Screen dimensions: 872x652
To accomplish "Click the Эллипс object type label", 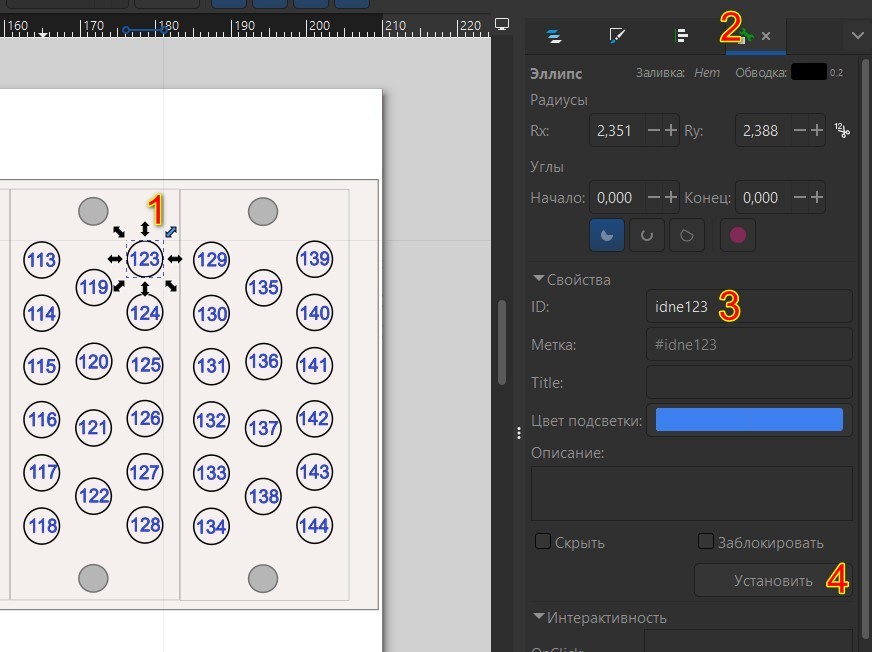I will pos(556,73).
